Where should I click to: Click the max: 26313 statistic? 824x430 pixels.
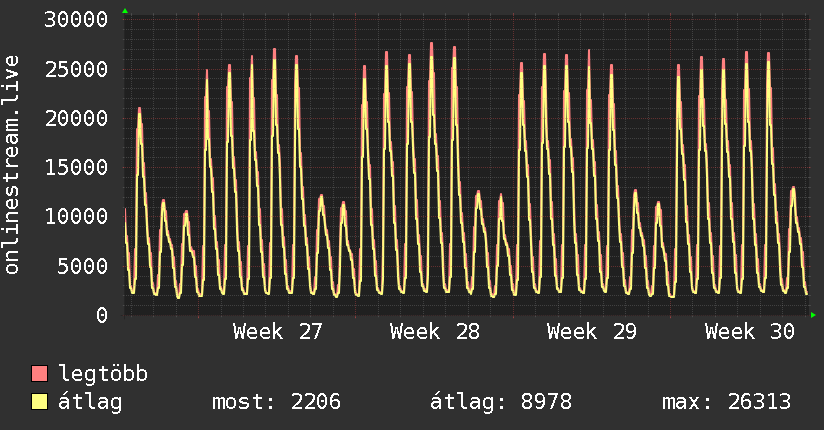click(x=726, y=402)
